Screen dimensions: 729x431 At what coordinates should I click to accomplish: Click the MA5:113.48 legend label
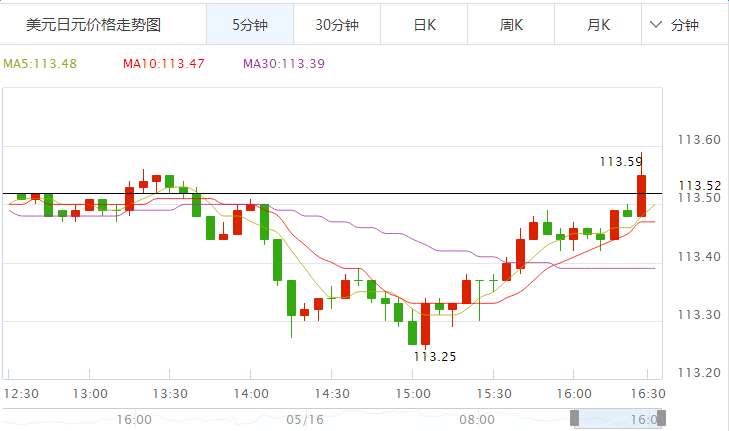(x=40, y=64)
